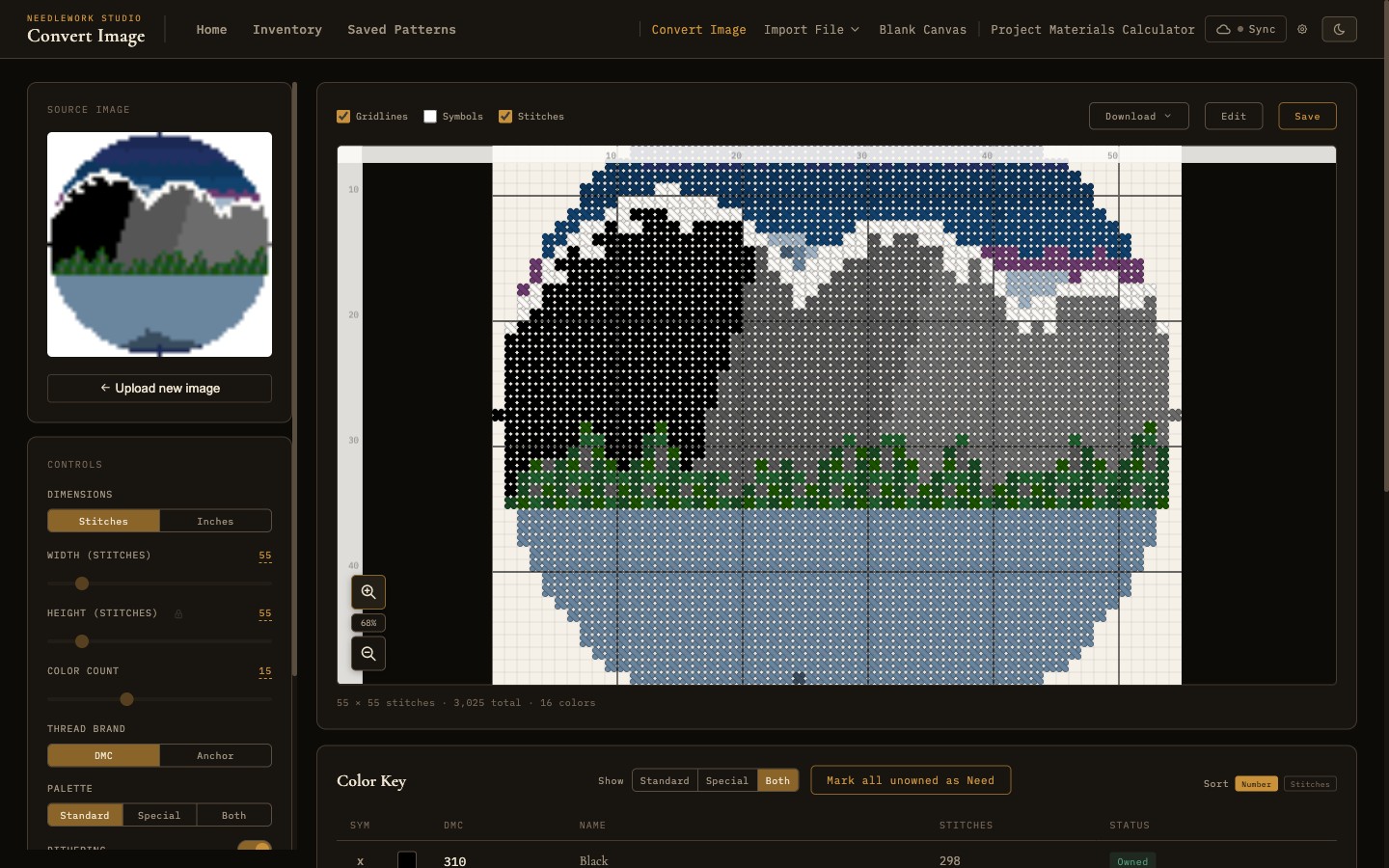Go to the Inventory page

click(286, 29)
